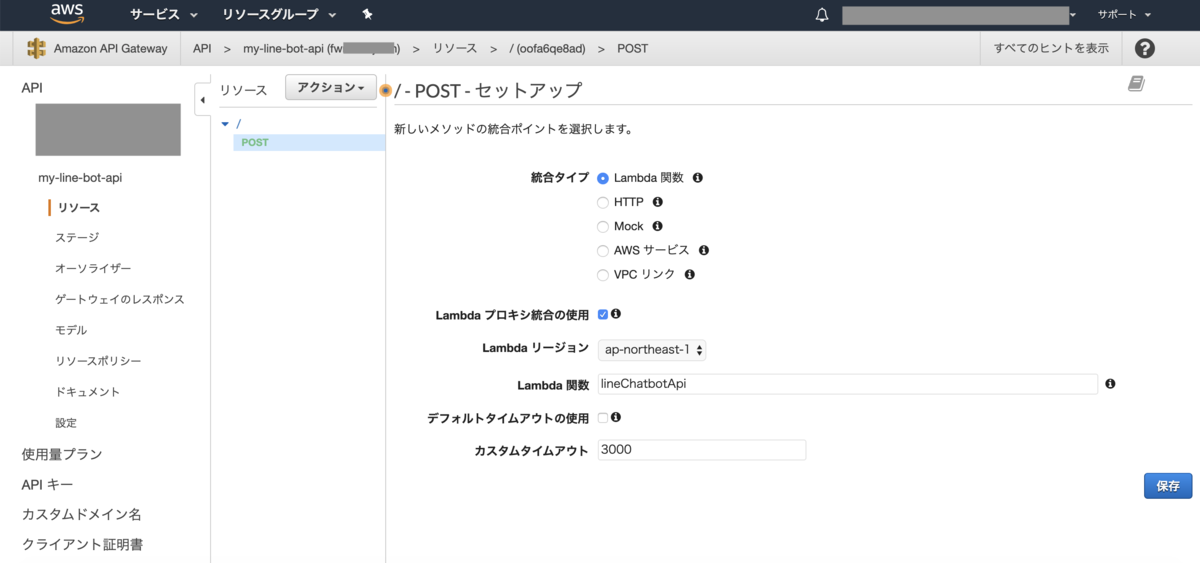Viewport: 1200px width, 563px height.
Task: Select AWS サービス integration type
Action: pyautogui.click(x=603, y=251)
